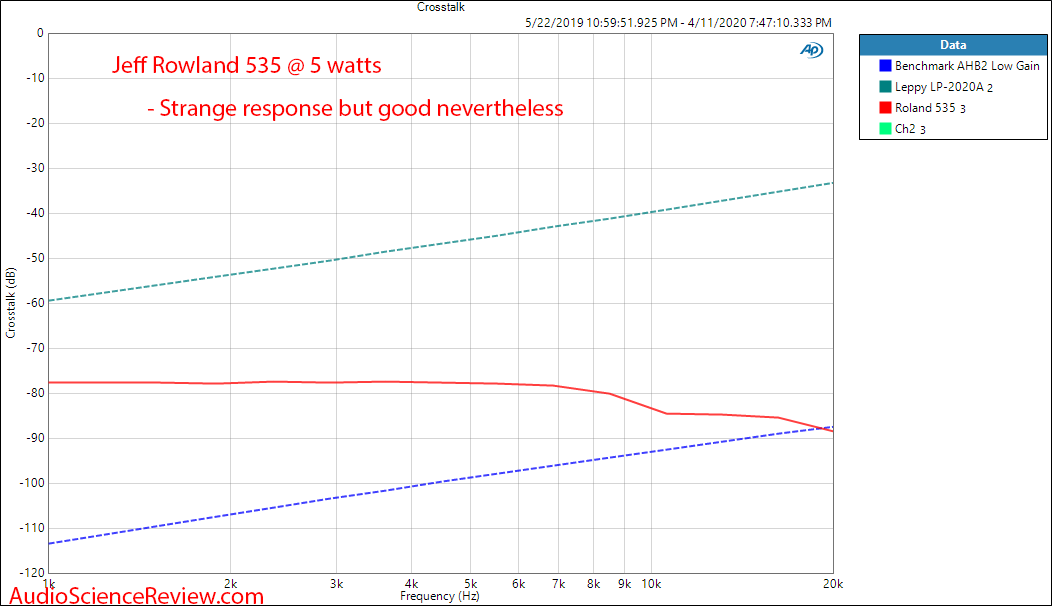Click the '-90' tick on the dB axis
Viewport: 1052px width, 606px height.
click(35, 438)
